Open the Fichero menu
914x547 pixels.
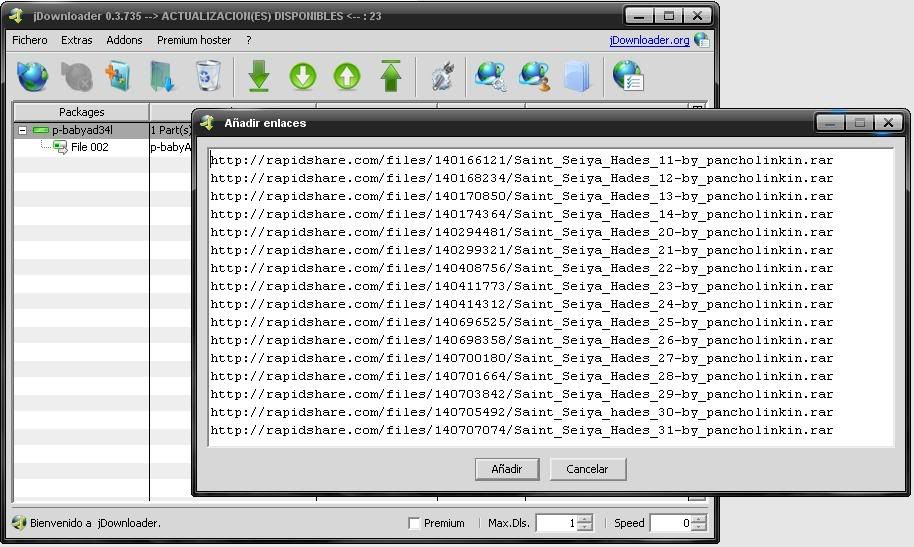click(30, 40)
